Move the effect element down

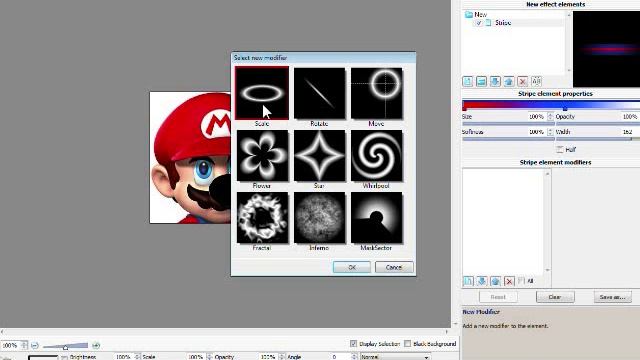(495, 81)
